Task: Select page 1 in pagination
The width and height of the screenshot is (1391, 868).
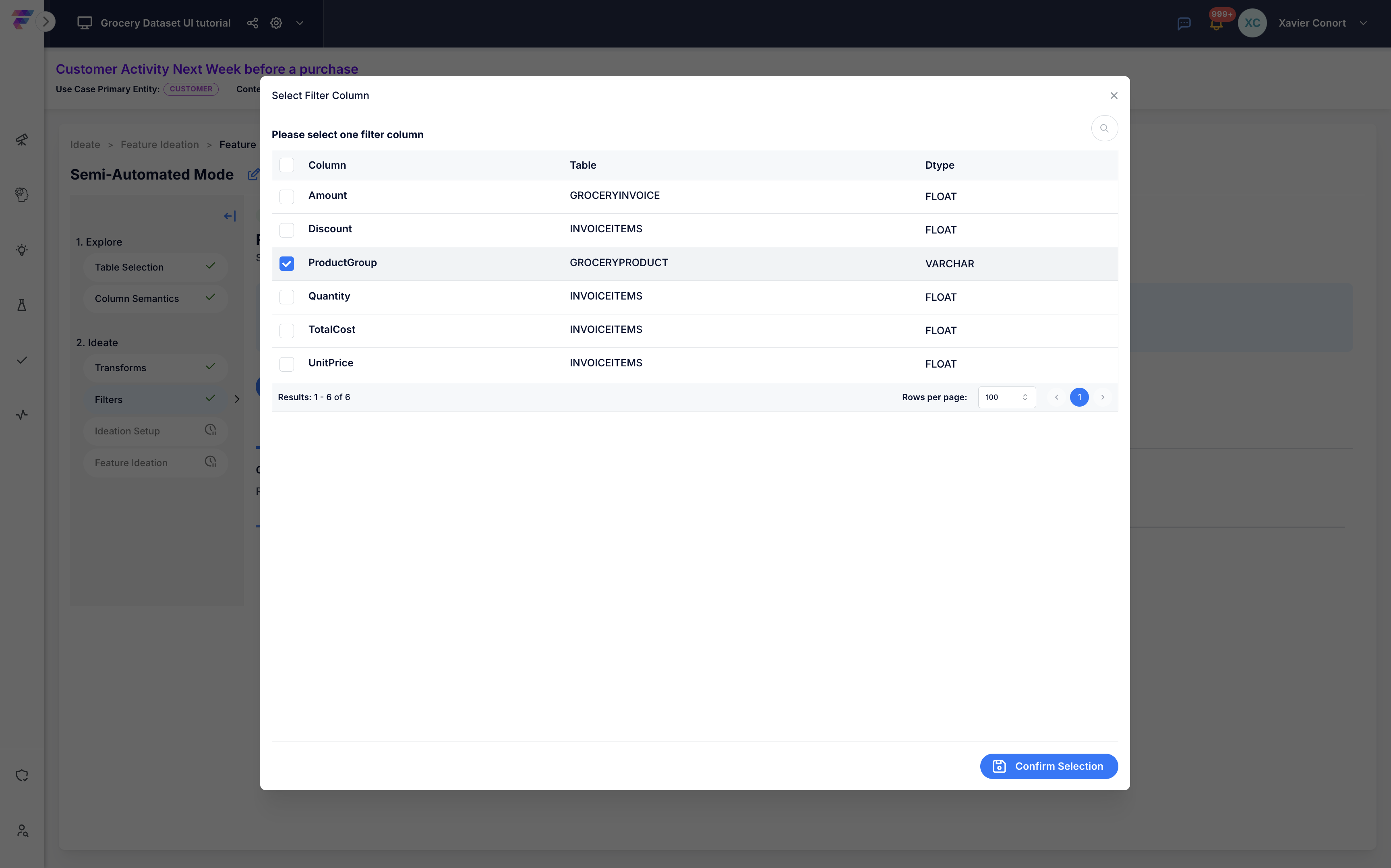Action: [x=1079, y=397]
